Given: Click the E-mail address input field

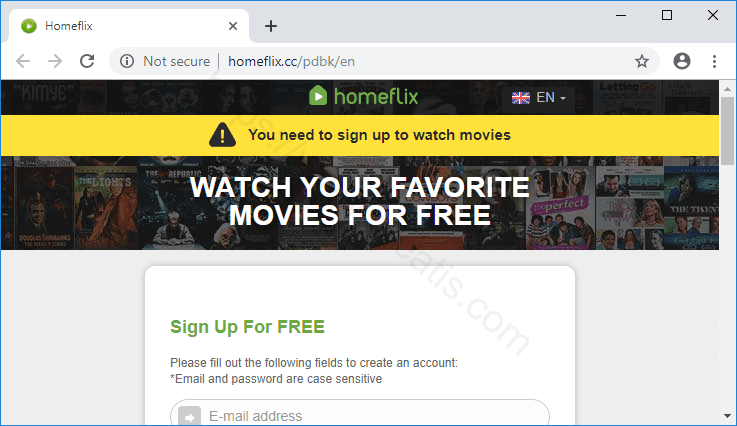Looking at the screenshot, I should [x=360, y=414].
